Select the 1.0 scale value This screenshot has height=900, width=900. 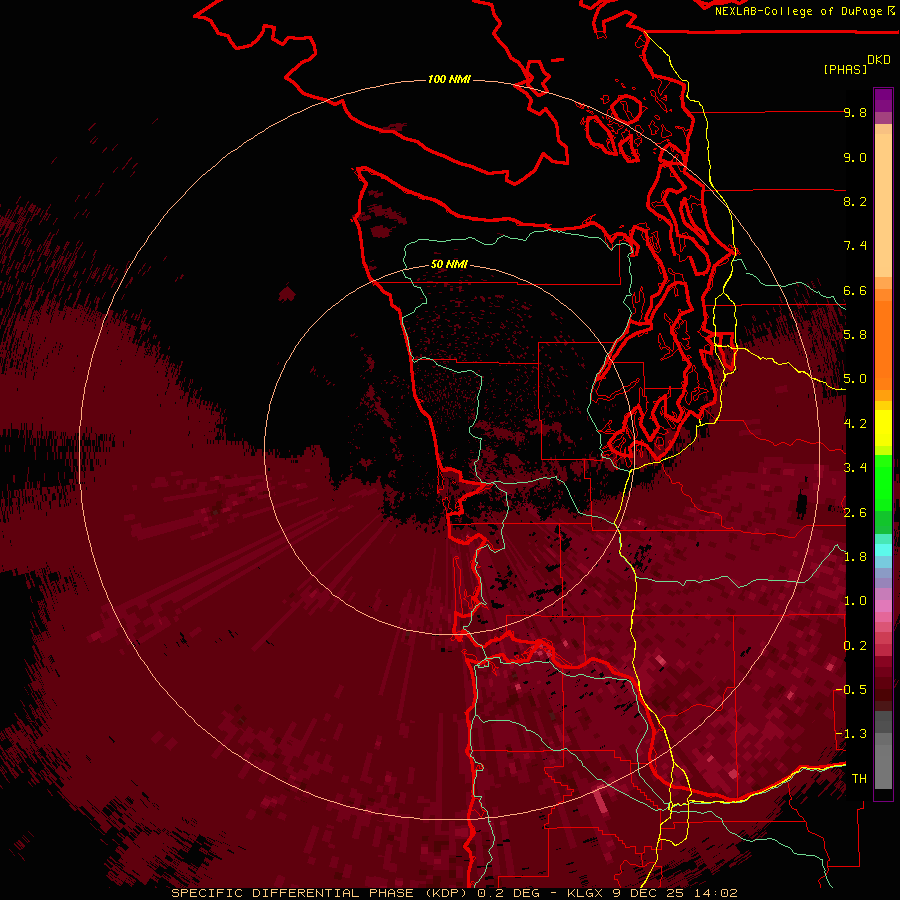tap(855, 601)
